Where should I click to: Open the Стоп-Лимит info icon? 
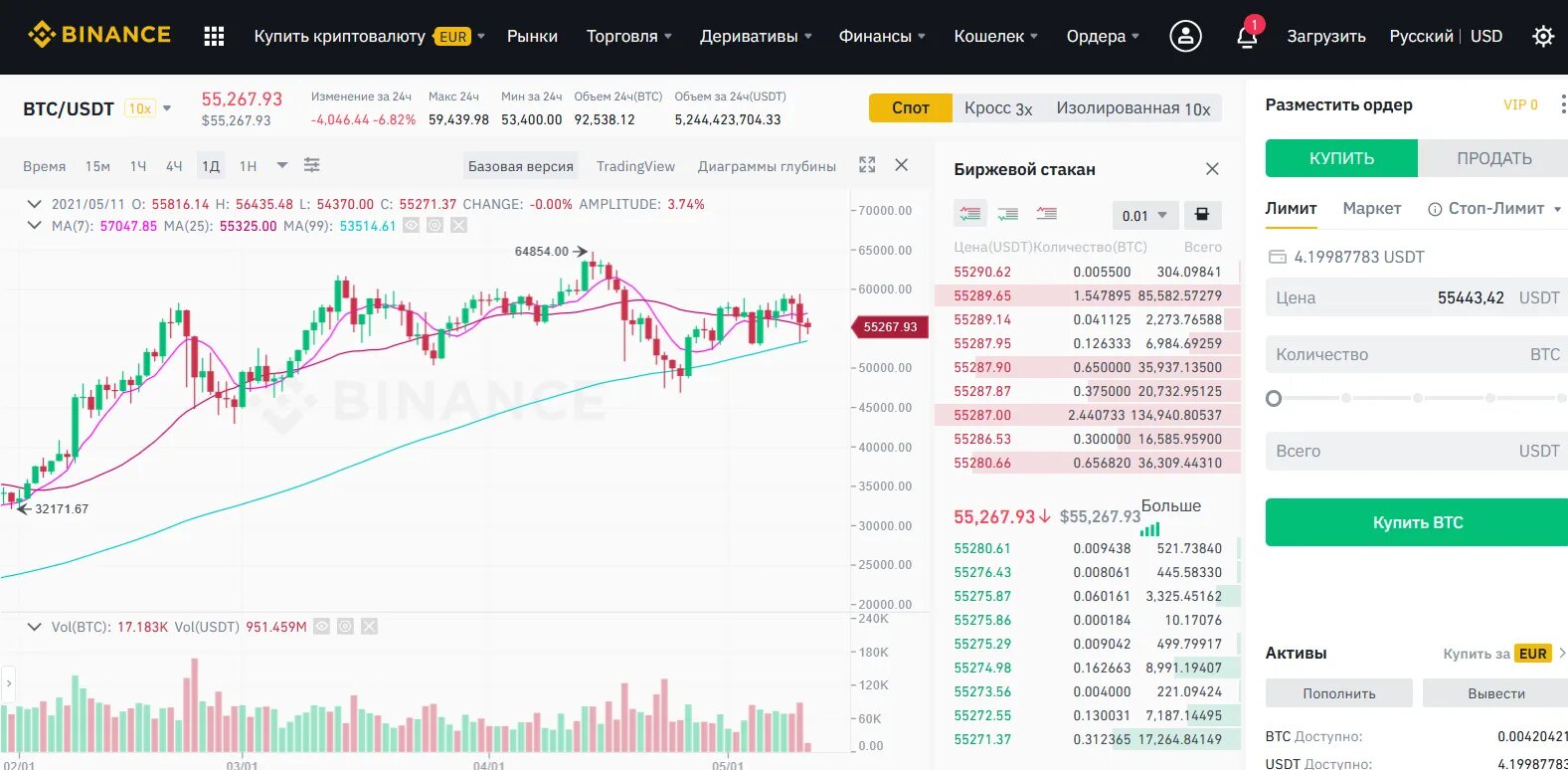click(x=1435, y=209)
